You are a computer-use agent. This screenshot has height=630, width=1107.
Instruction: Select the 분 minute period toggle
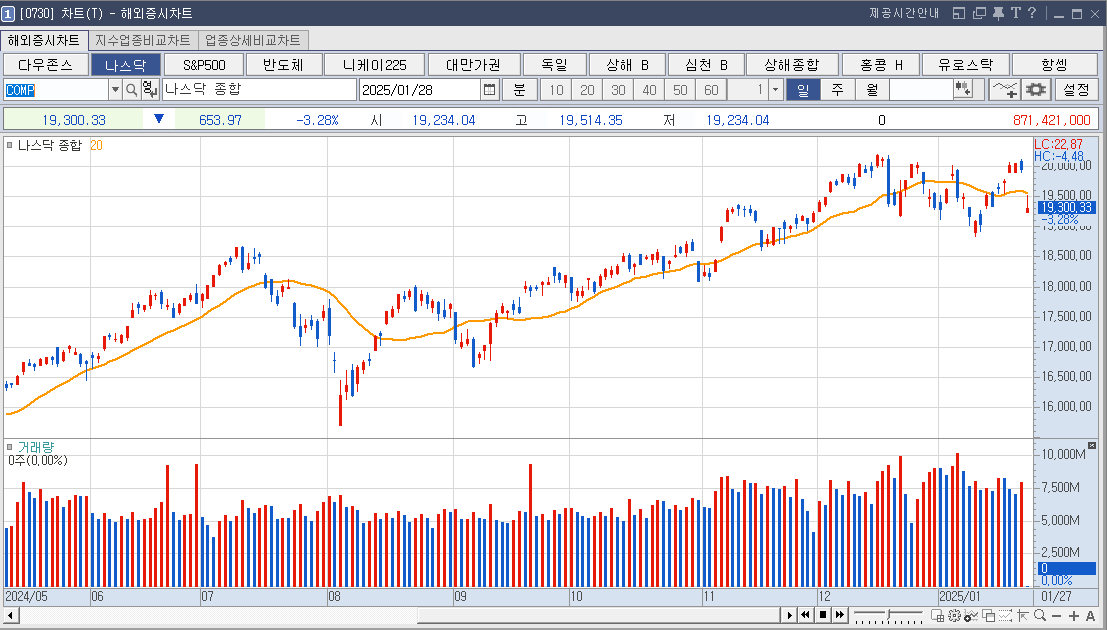pos(519,90)
